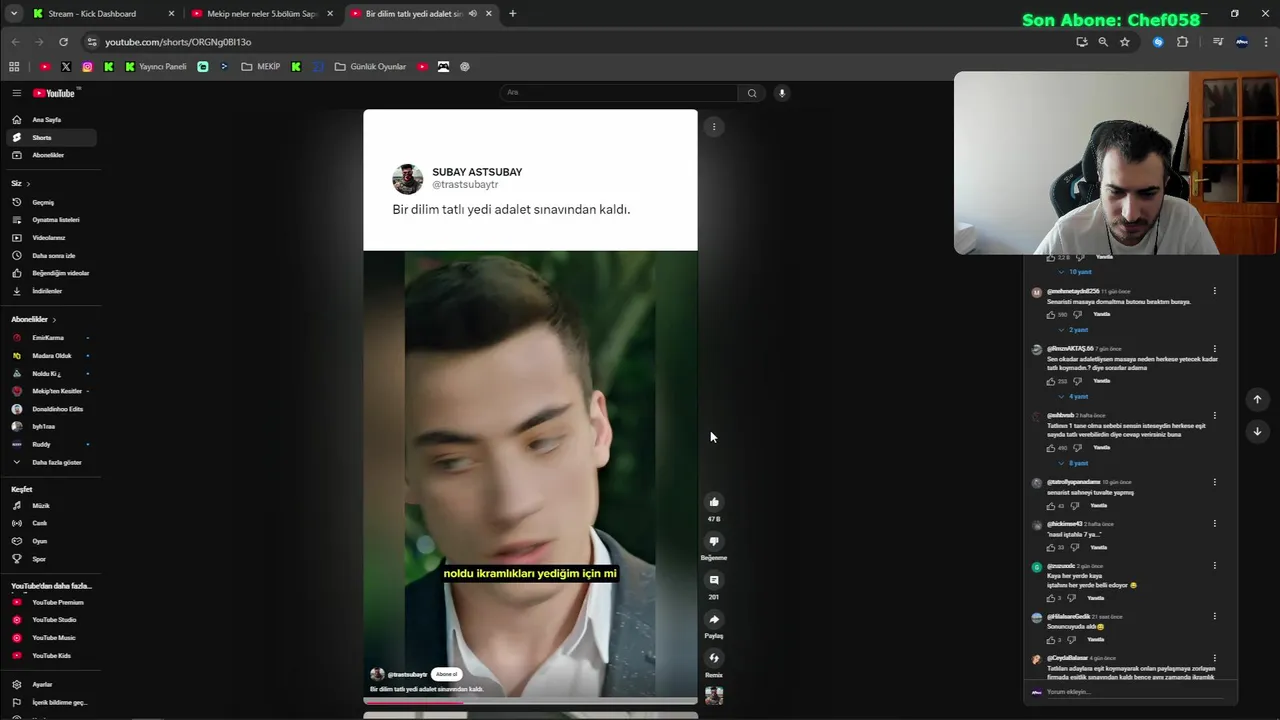The height and width of the screenshot is (720, 1280).
Task: Remix this Short
Action: point(714,658)
